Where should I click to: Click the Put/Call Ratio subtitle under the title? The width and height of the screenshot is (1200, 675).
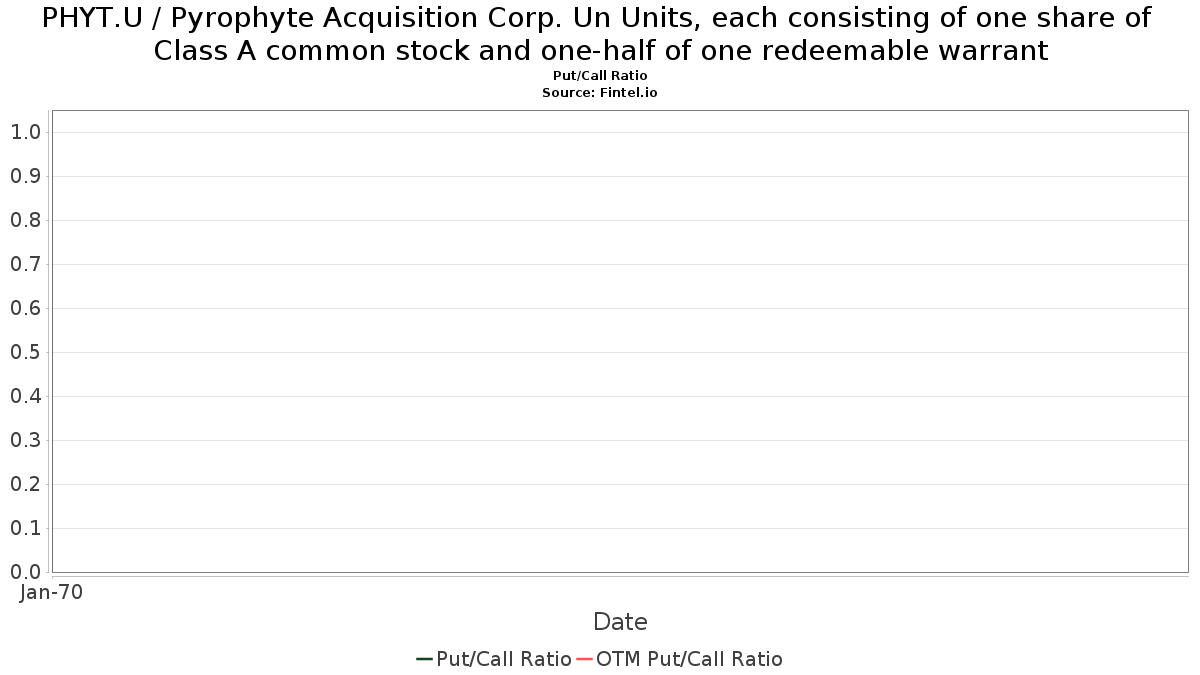tap(600, 76)
